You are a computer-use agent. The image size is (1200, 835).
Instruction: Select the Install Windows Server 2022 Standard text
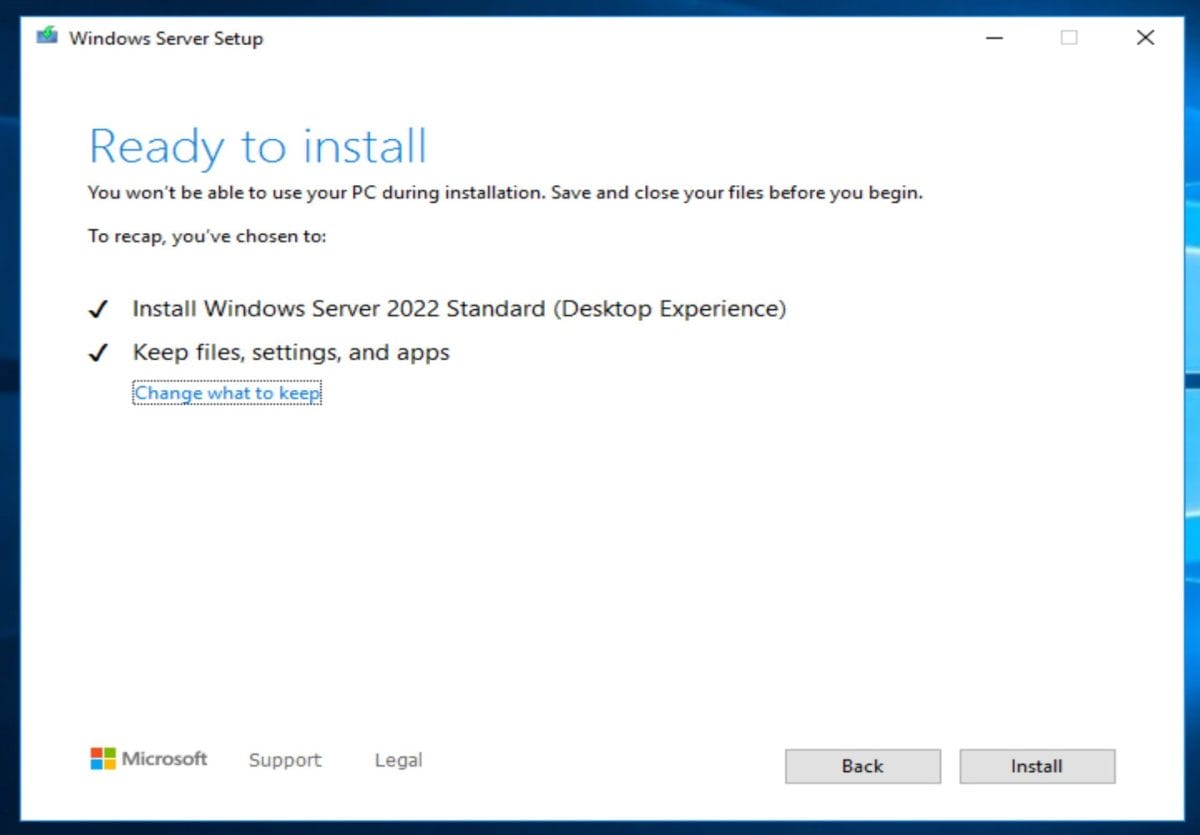[x=458, y=308]
